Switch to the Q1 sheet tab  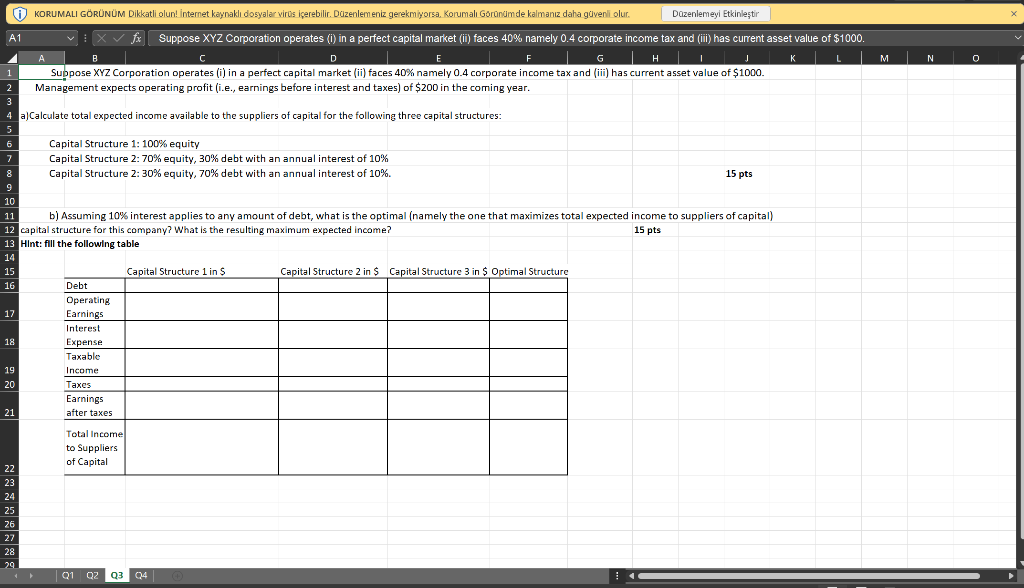pyautogui.click(x=68, y=576)
